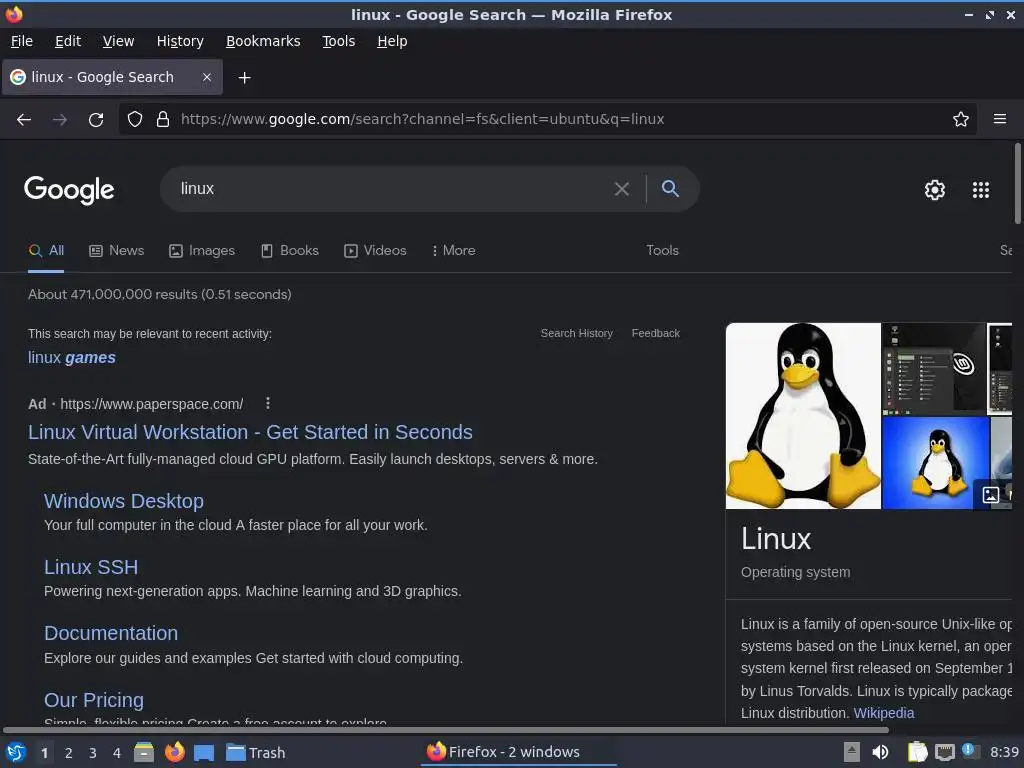Click the dark desktop screenshot thumbnail
Viewport: 1024px width, 768px height.
(x=933, y=369)
